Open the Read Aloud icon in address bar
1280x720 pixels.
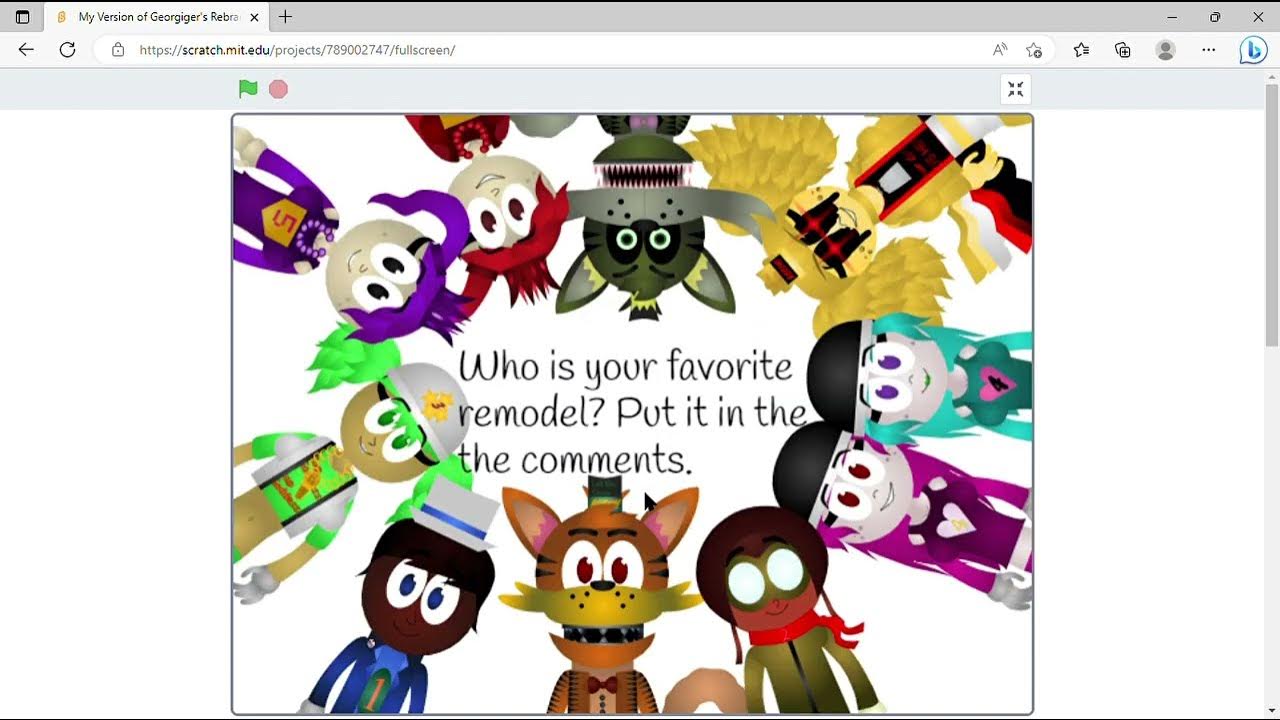pyautogui.click(x=999, y=49)
